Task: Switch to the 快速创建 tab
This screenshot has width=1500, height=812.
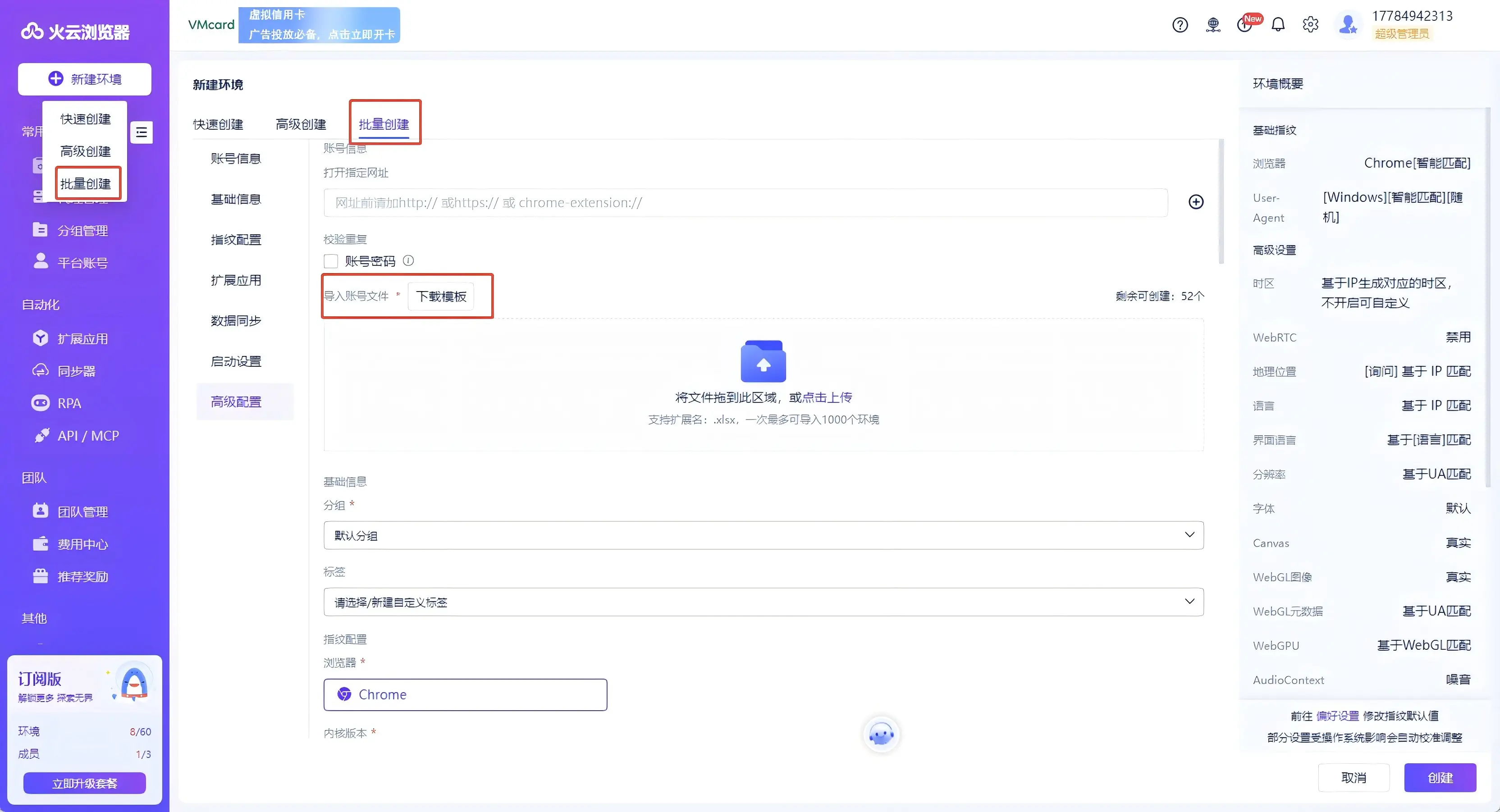Action: tap(218, 124)
